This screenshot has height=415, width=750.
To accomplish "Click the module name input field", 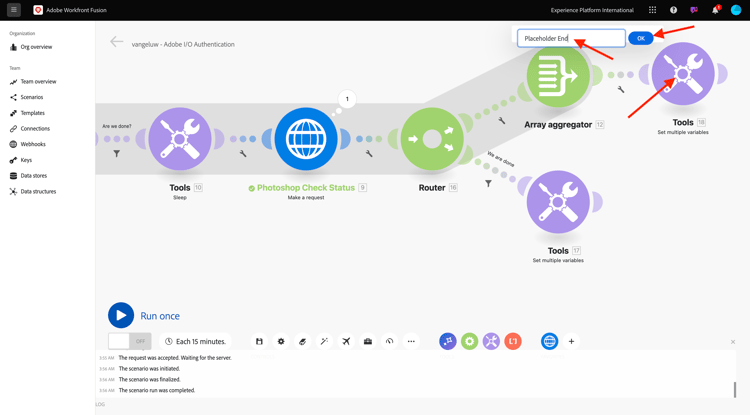I will click(571, 38).
